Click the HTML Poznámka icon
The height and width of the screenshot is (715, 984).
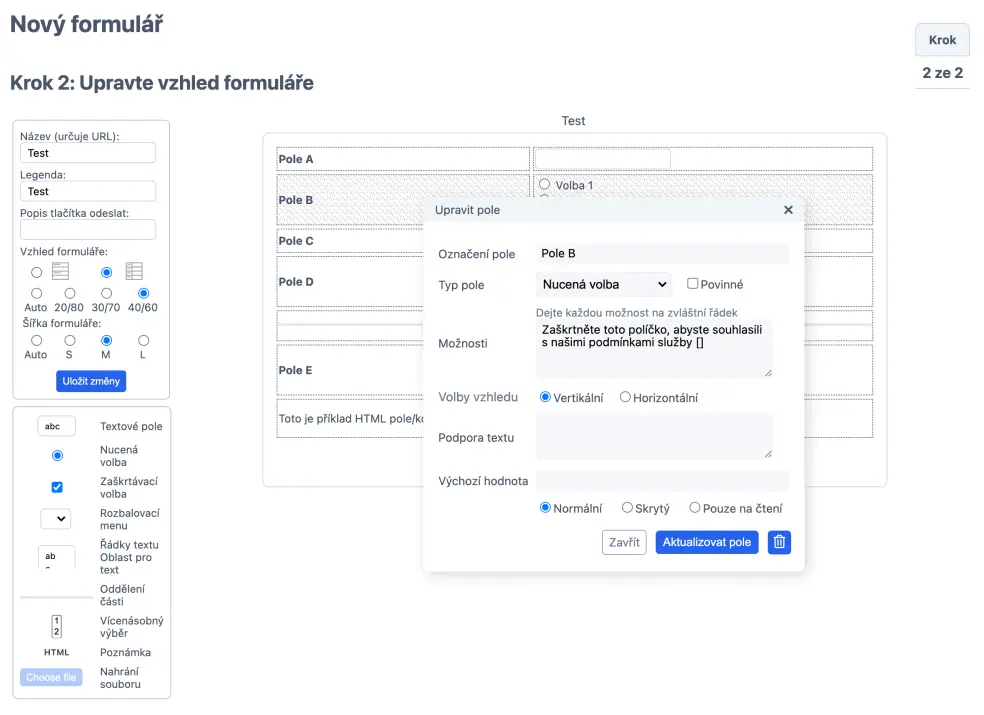[x=57, y=652]
